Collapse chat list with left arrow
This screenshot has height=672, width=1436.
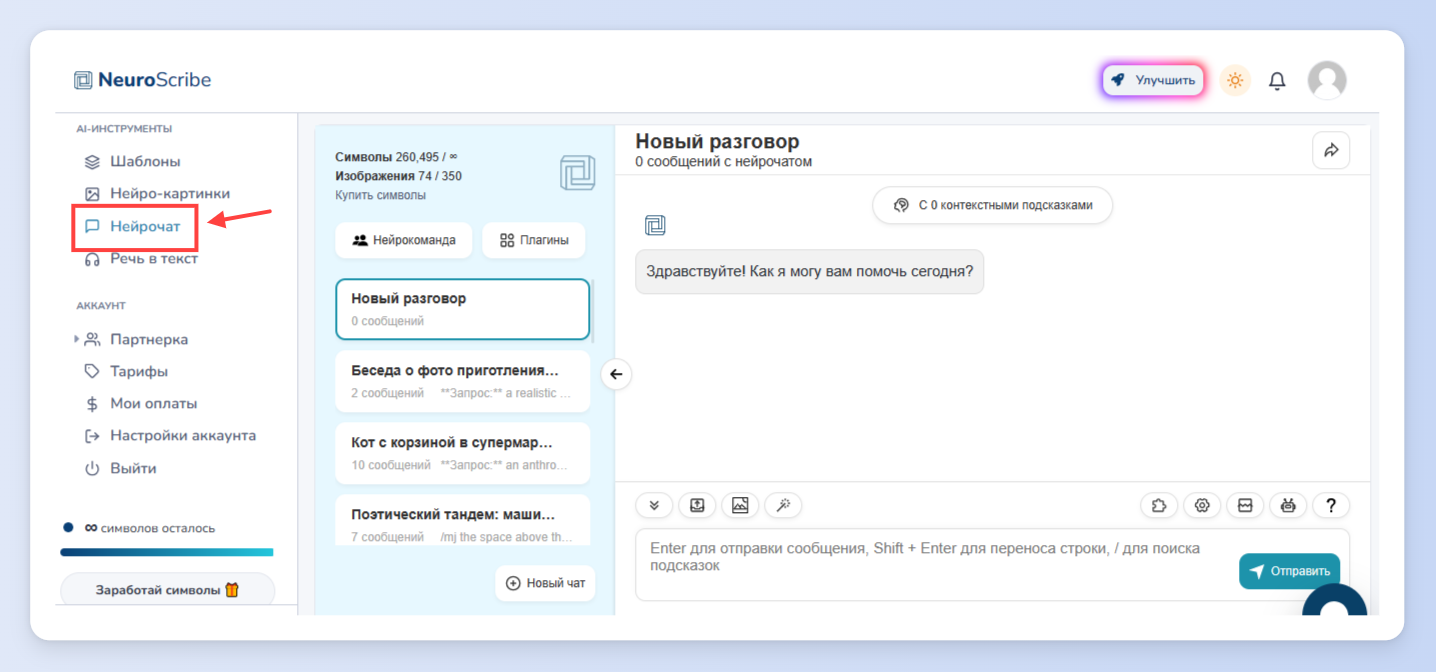point(616,374)
